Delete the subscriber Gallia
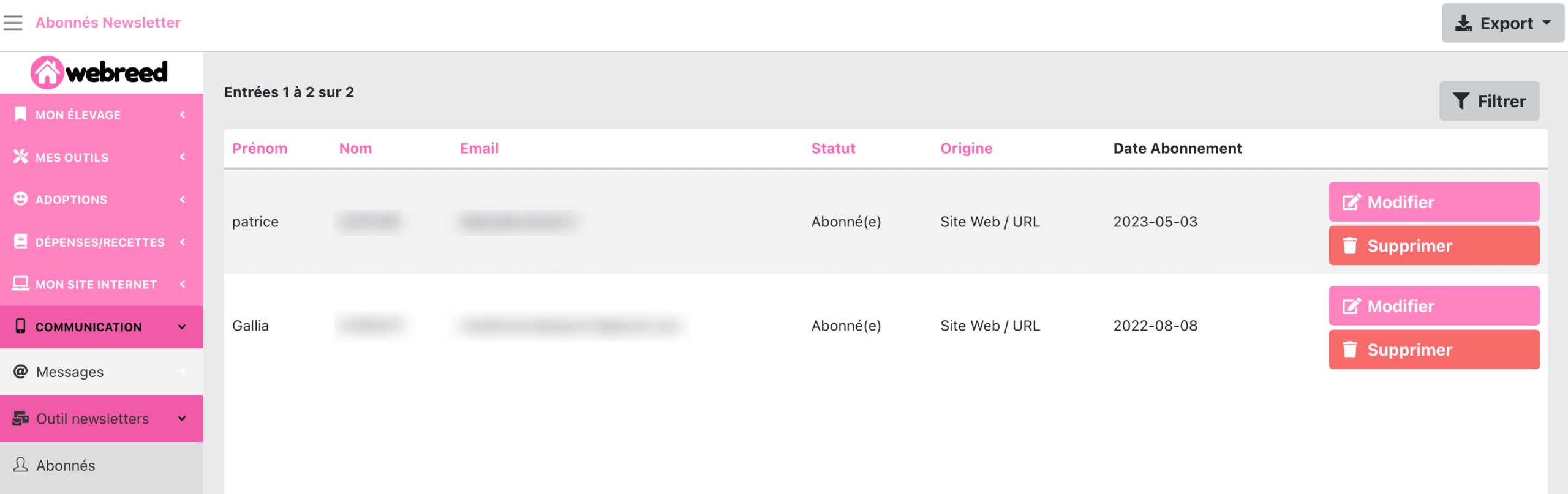This screenshot has width=1568, height=494. 1434,350
